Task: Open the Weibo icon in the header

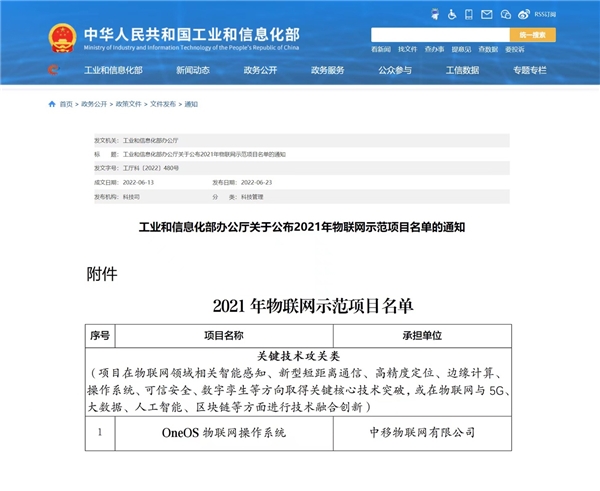Action: pos(523,15)
